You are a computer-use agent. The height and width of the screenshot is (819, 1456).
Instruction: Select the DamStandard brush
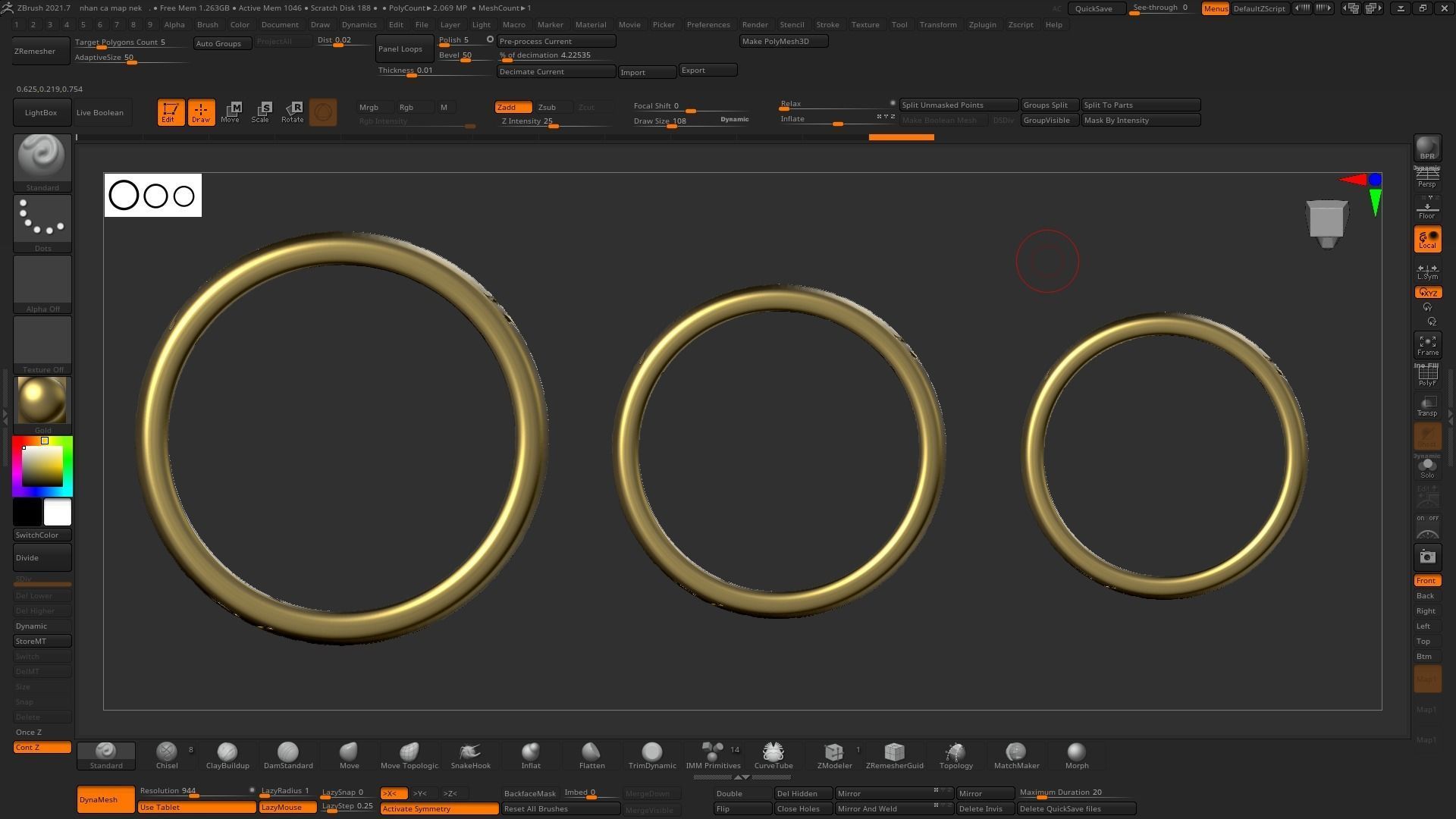[288, 755]
